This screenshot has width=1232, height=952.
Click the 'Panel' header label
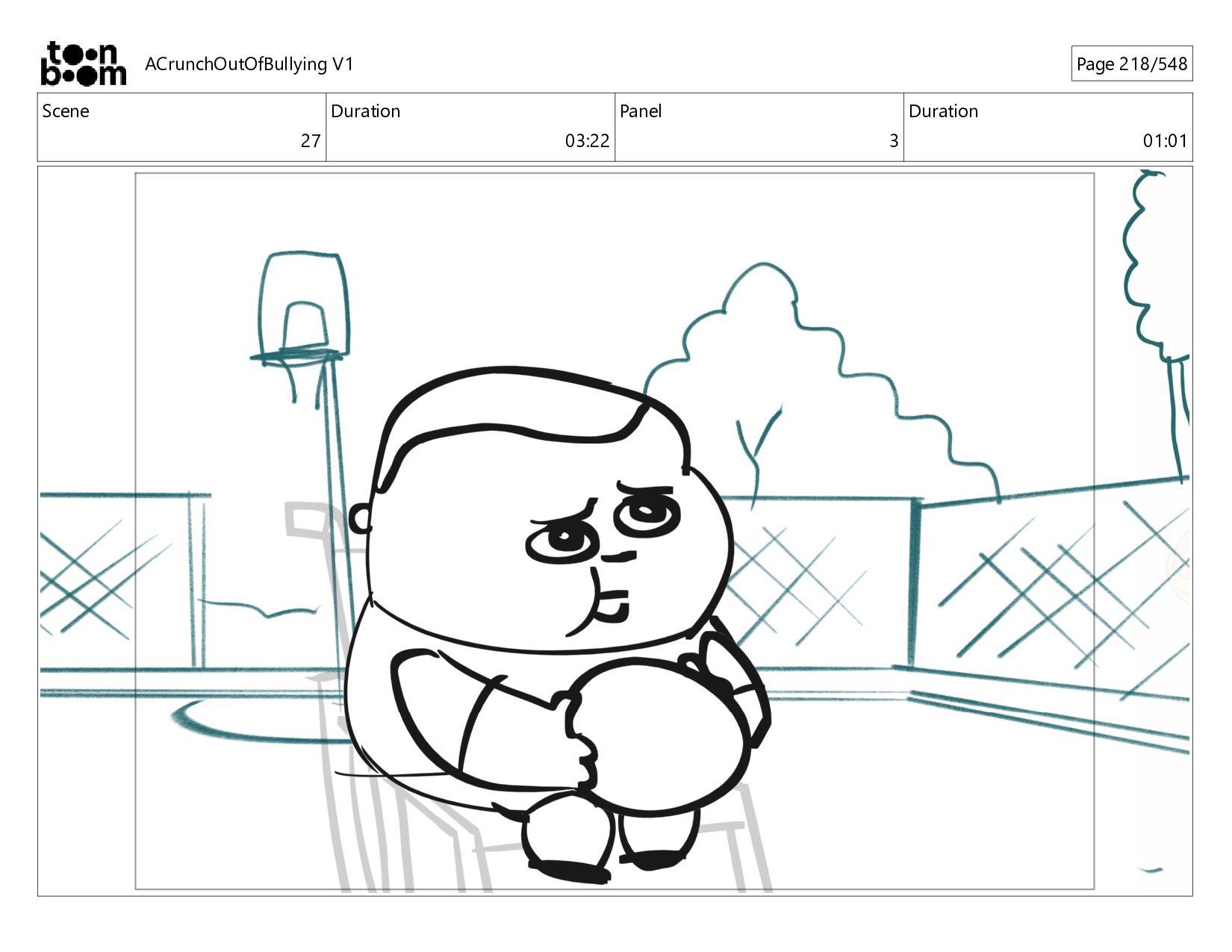pos(641,111)
